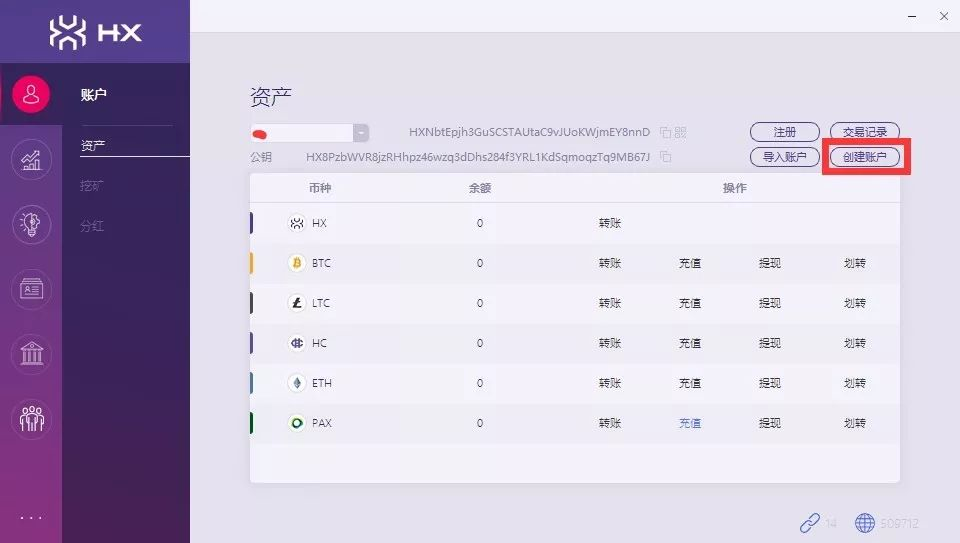Click the 资产 page heading
Image resolution: width=960 pixels, height=543 pixels.
tap(271, 97)
